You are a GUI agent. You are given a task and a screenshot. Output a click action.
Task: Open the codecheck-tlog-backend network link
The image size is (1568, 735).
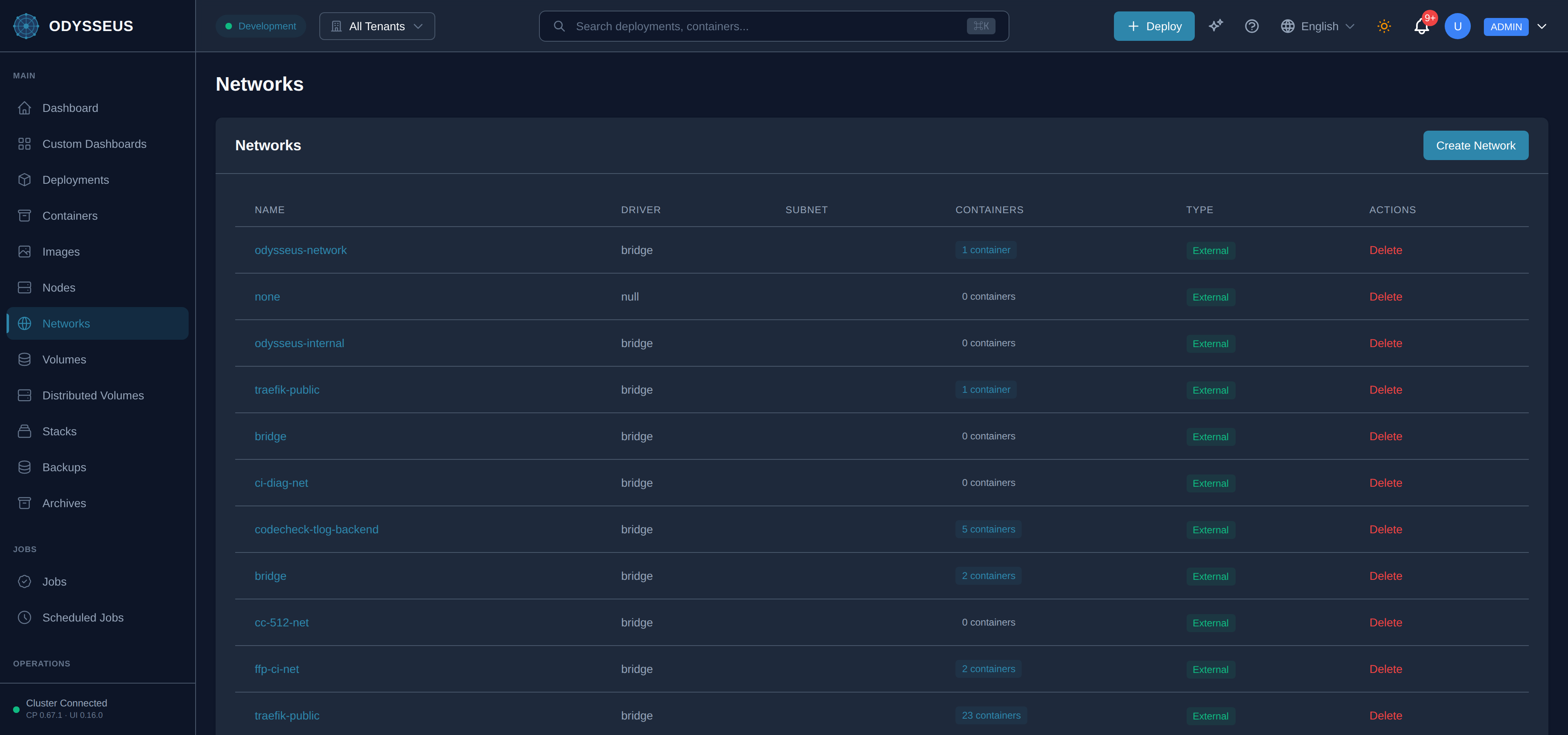tap(316, 529)
